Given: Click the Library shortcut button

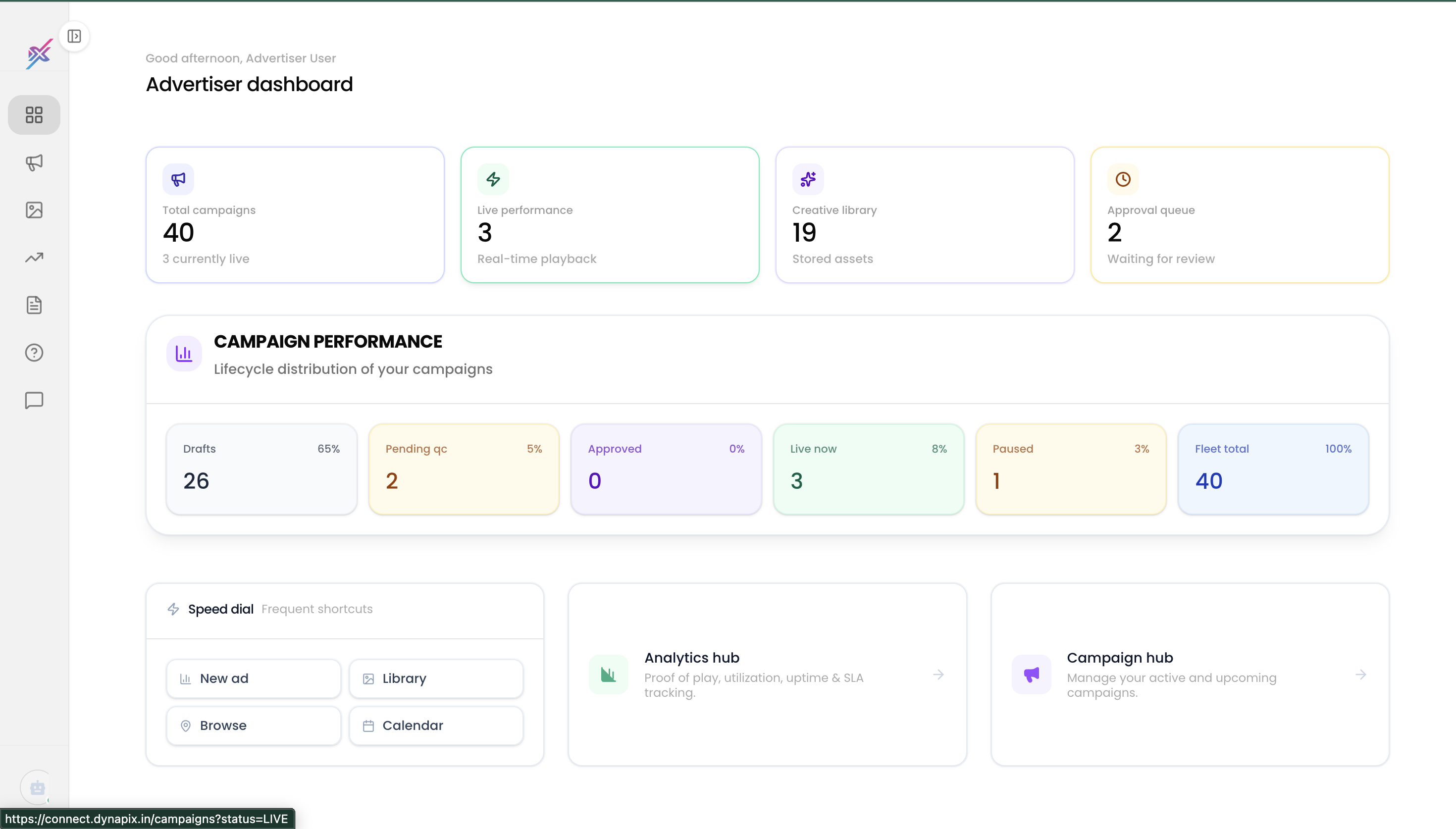Looking at the screenshot, I should pos(436,678).
